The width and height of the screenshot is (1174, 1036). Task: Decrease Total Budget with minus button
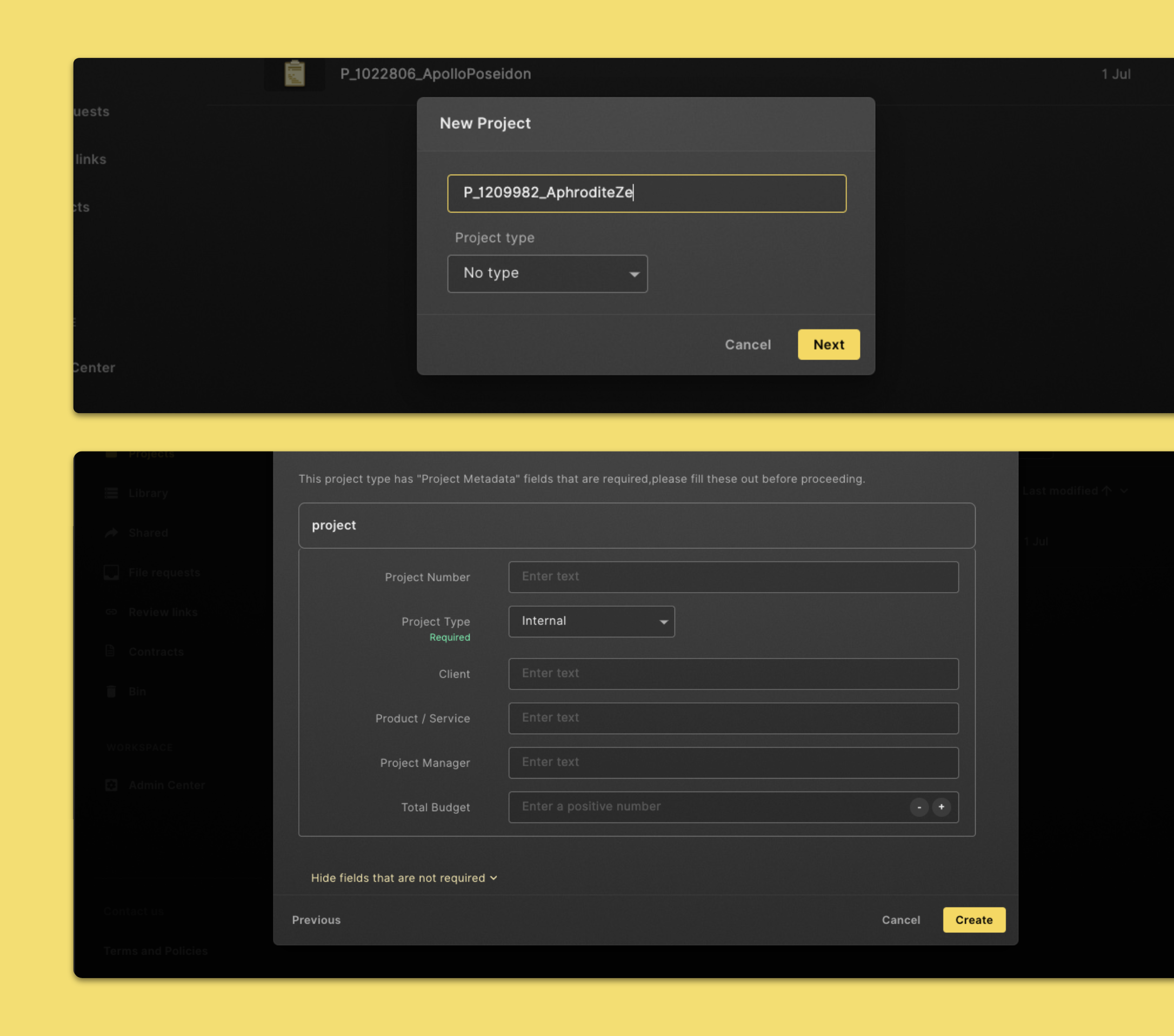[918, 807]
